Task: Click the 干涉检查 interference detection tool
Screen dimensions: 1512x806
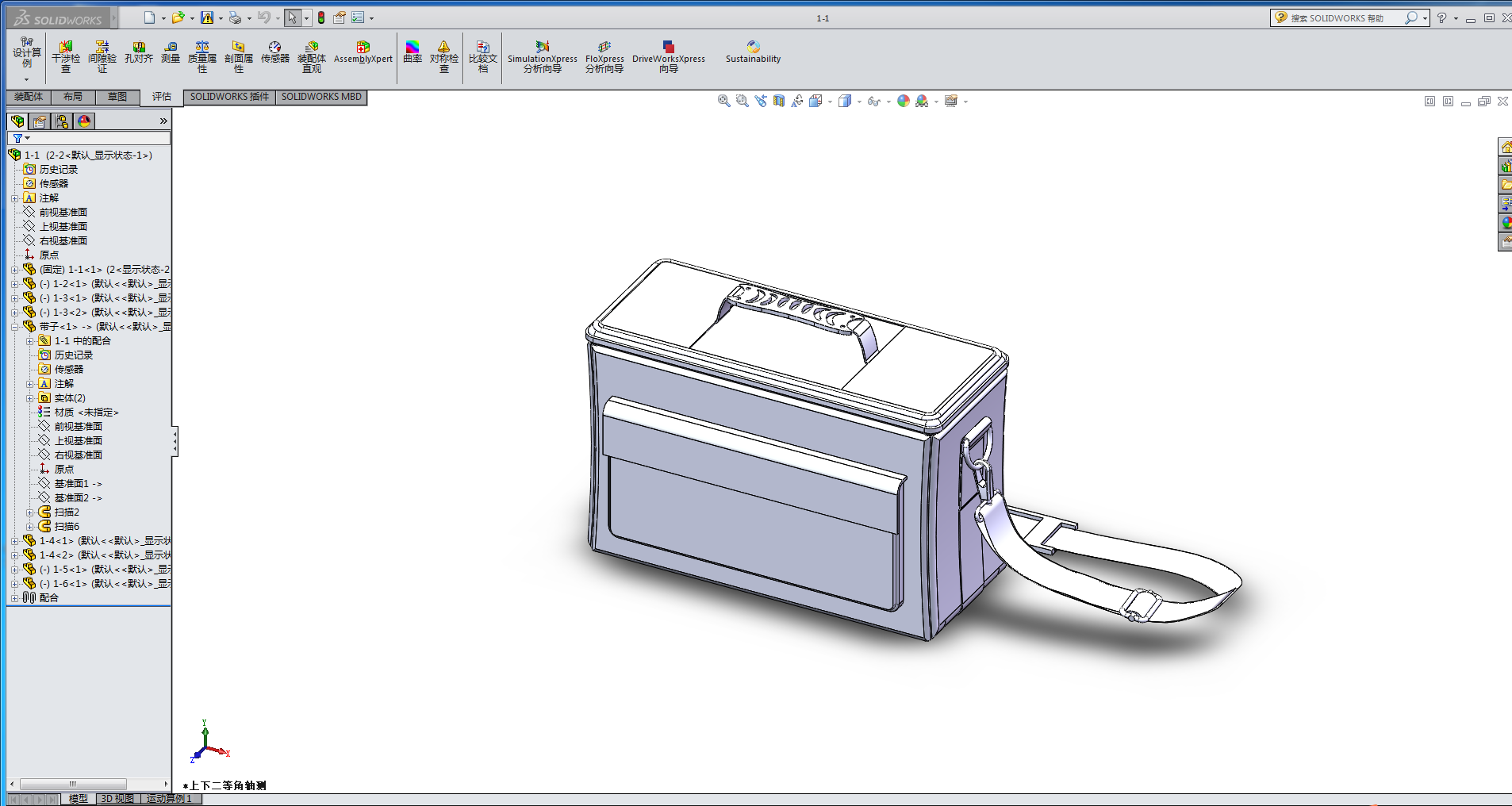Action: pos(66,57)
